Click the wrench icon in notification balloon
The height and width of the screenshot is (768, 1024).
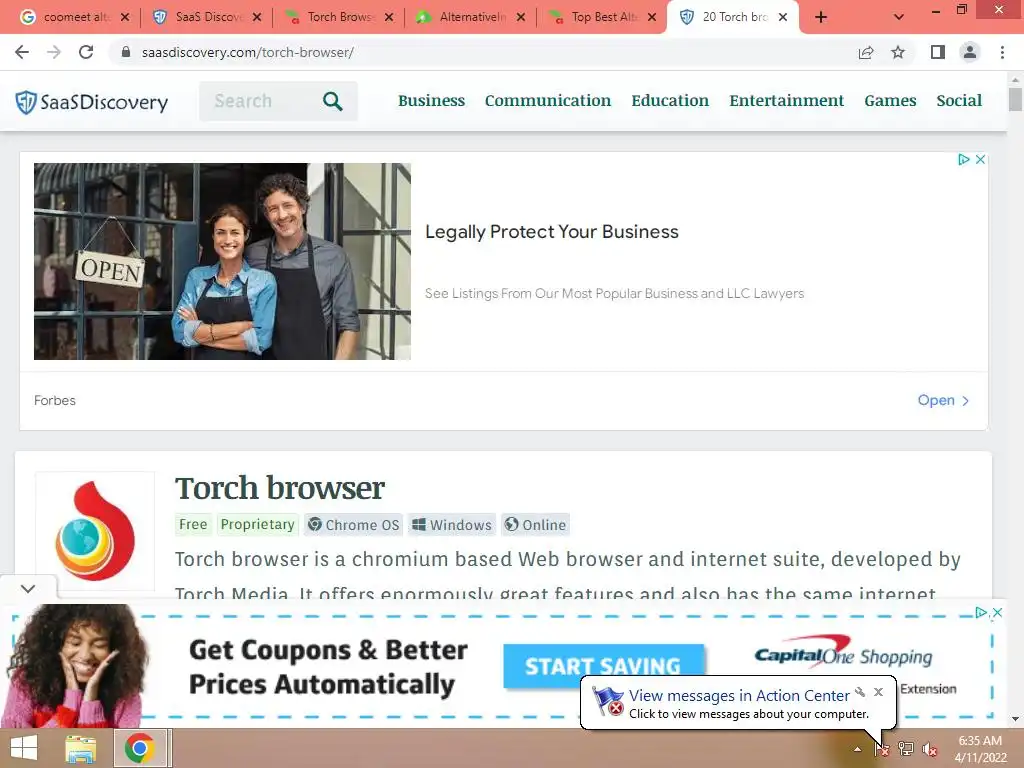click(861, 692)
